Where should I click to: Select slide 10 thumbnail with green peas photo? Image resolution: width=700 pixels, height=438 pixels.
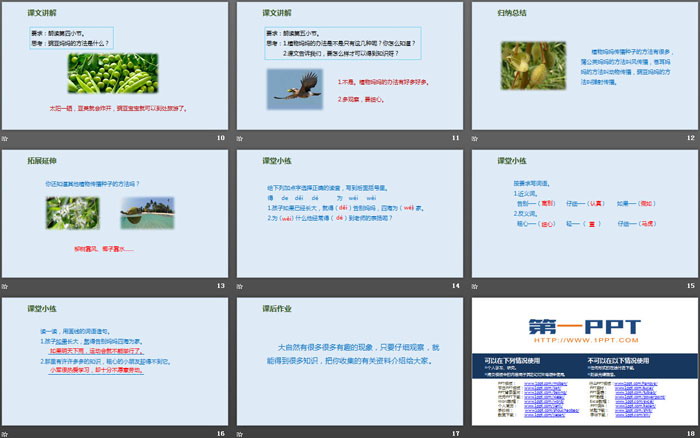click(115, 66)
